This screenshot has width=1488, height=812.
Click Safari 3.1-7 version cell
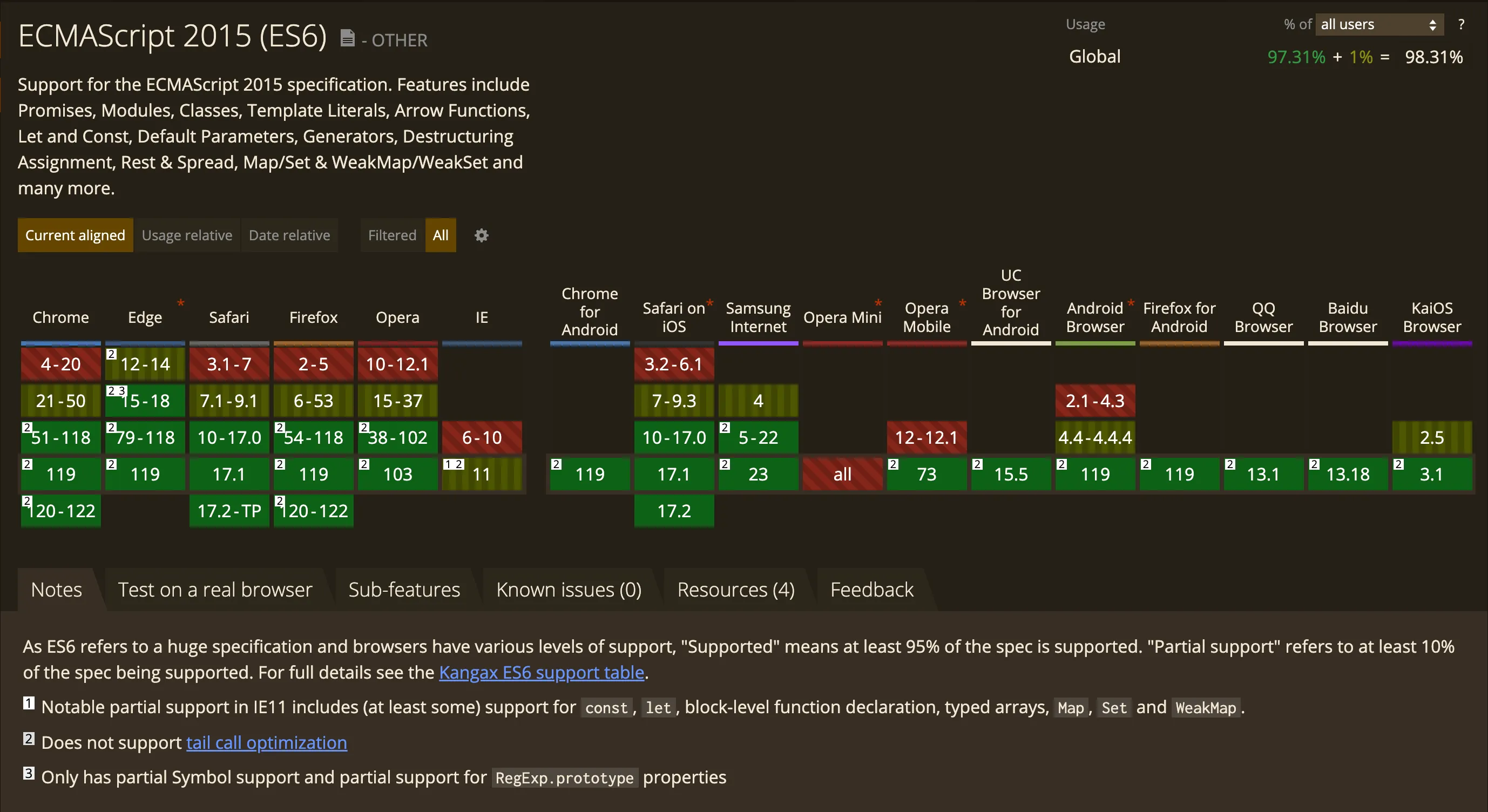point(229,364)
